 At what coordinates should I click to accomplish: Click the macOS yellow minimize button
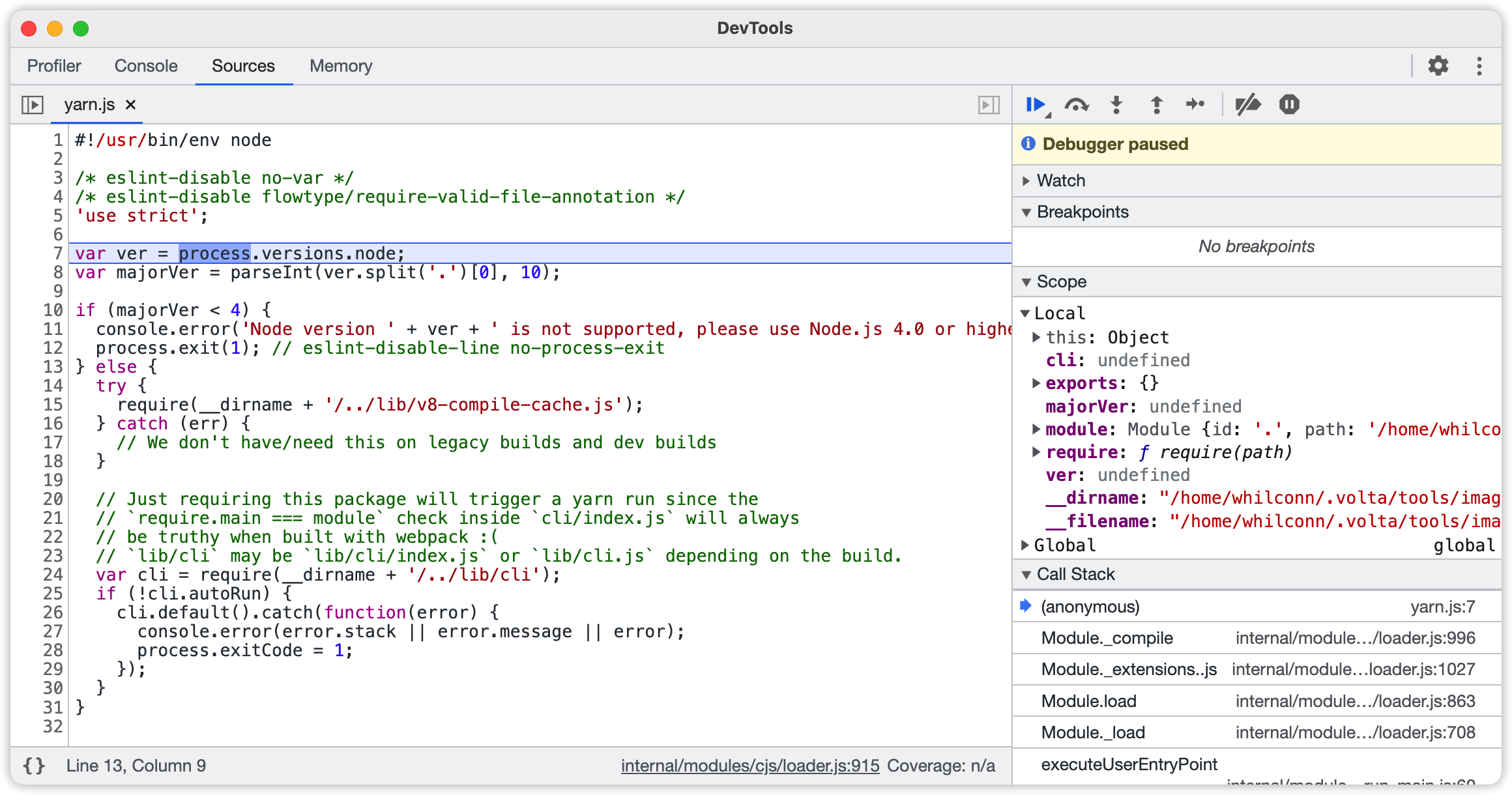click(x=55, y=28)
